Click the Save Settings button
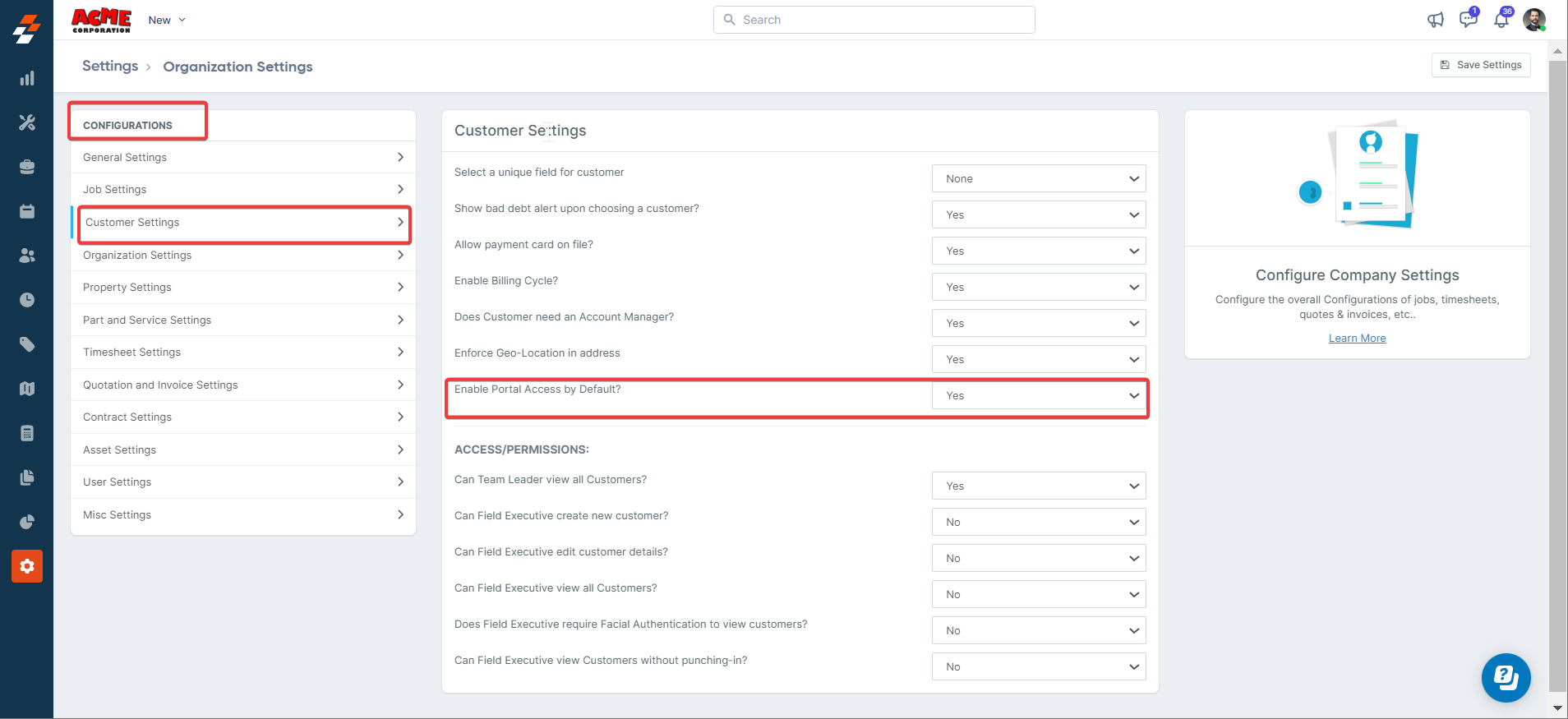 coord(1480,65)
